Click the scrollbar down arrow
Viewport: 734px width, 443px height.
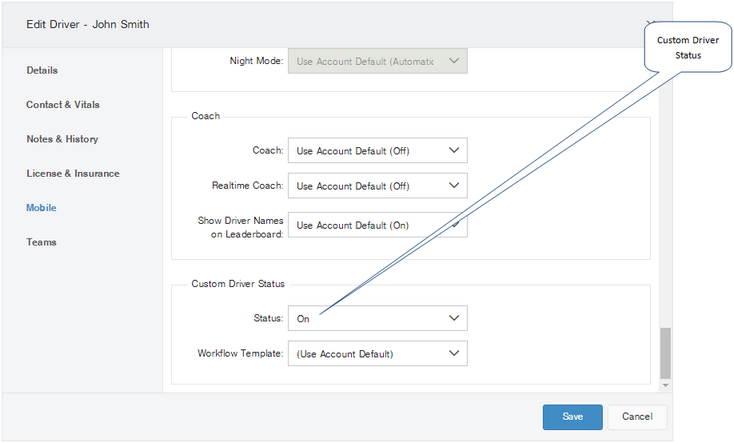(x=665, y=385)
